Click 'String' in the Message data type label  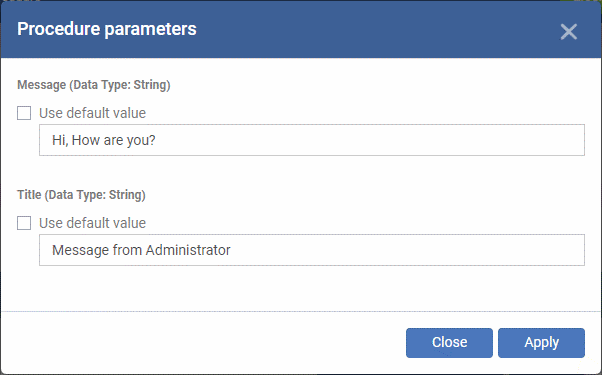tap(152, 85)
